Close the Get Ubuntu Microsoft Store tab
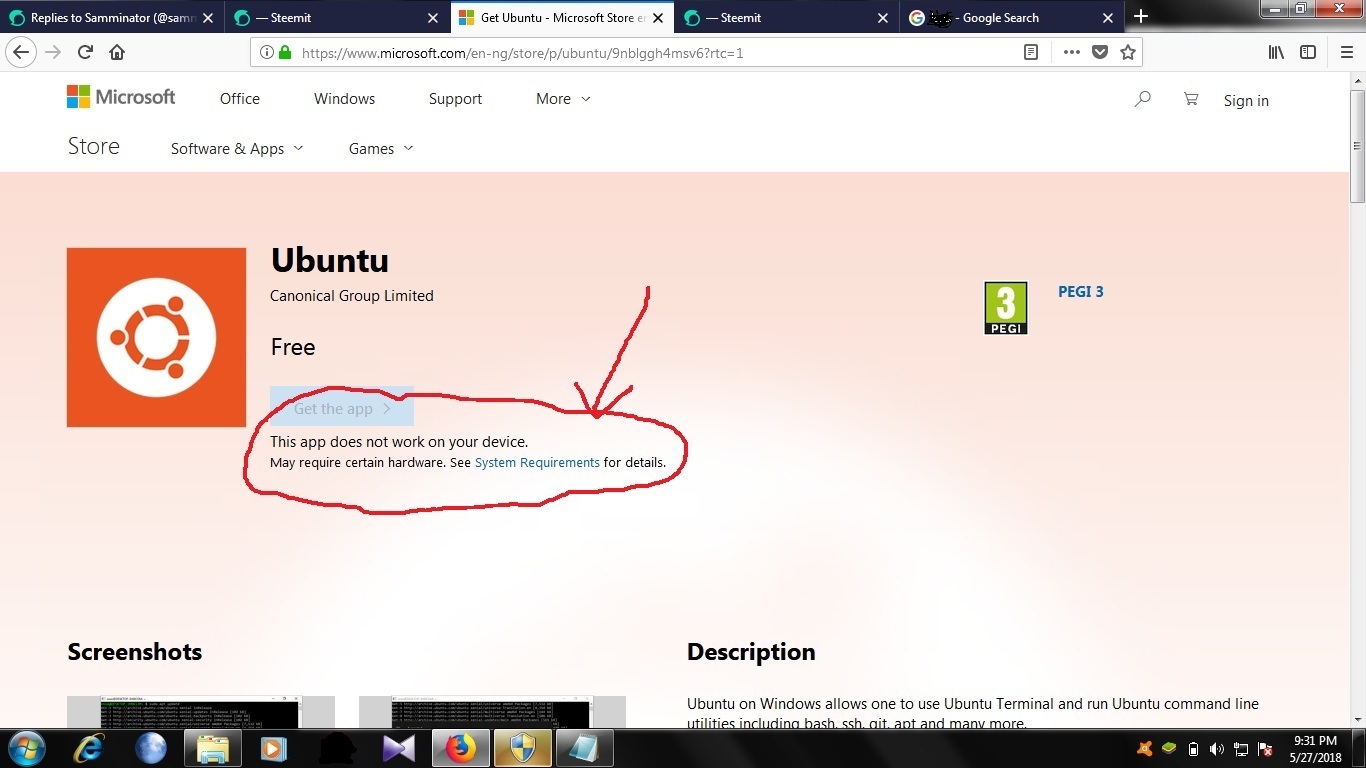 pos(657,18)
